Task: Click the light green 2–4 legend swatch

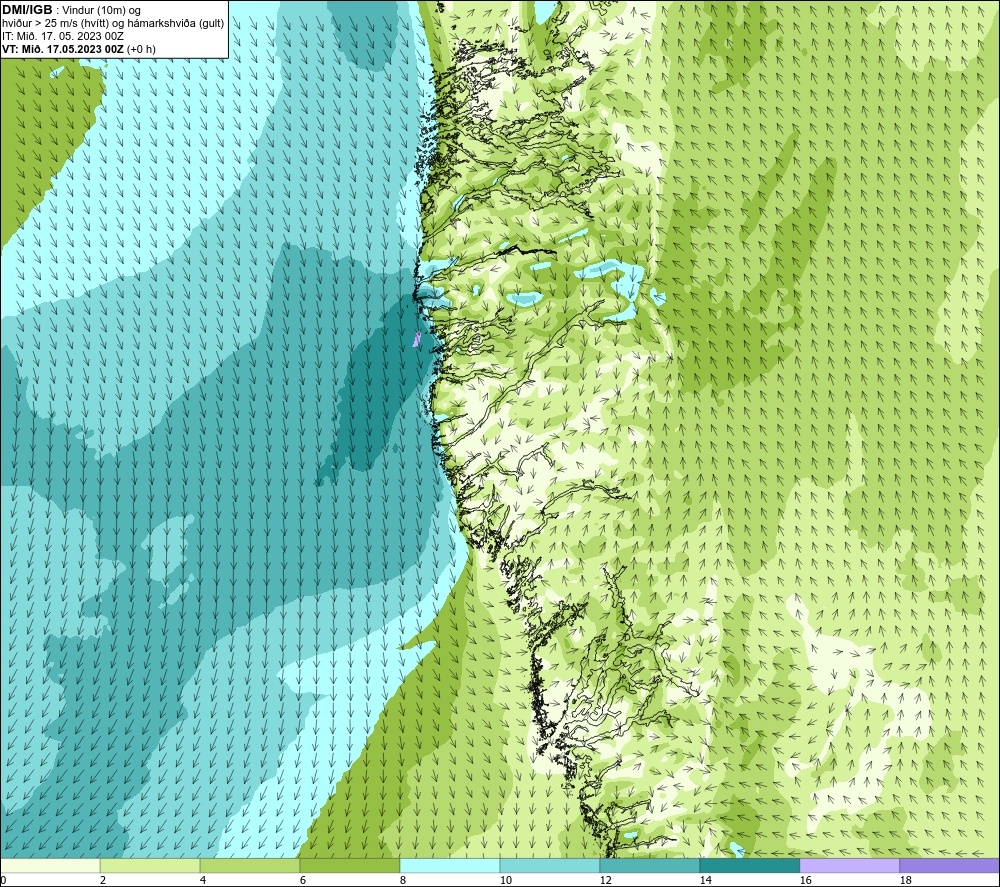Action: [x=150, y=866]
